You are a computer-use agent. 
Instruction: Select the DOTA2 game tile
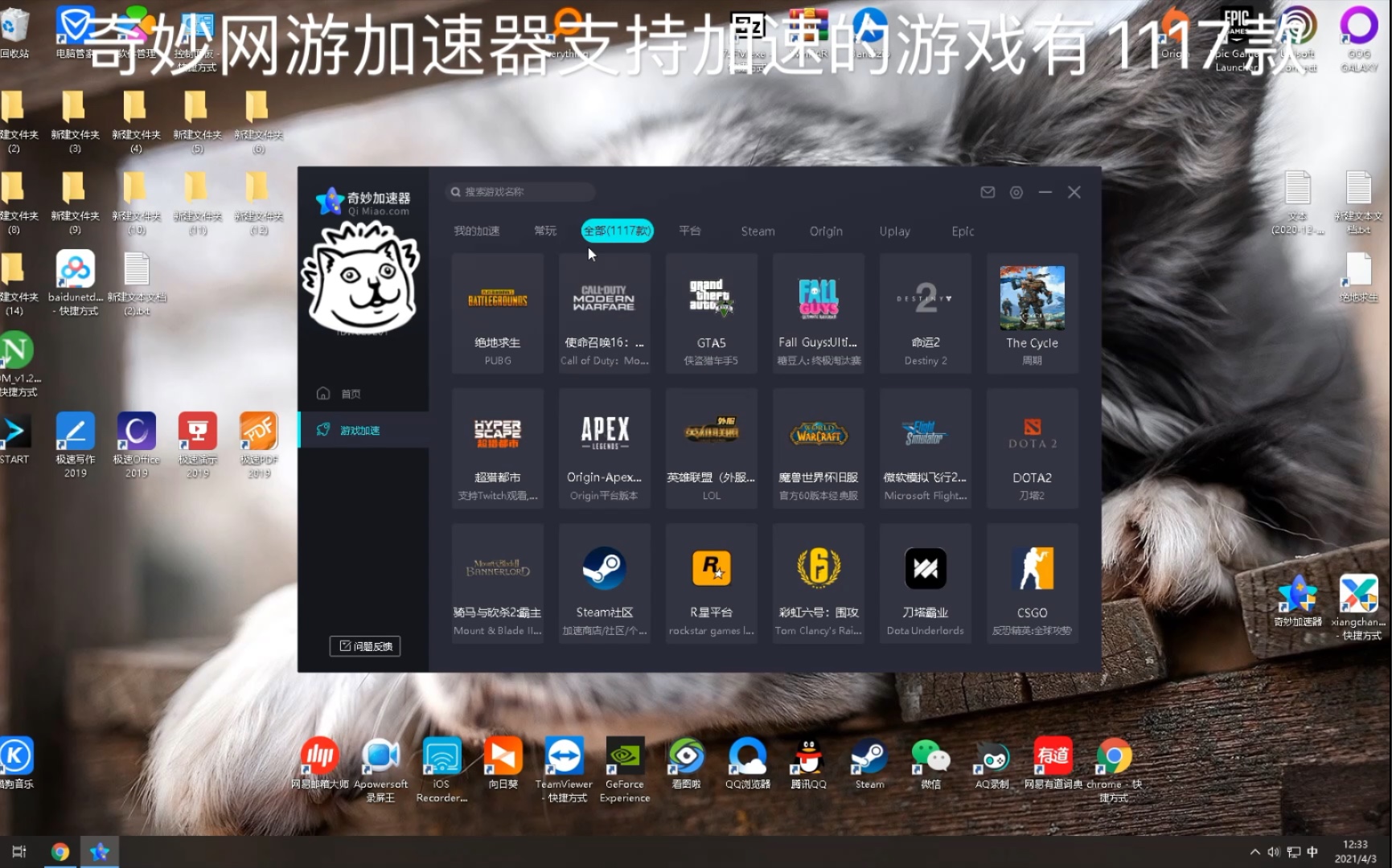tap(1032, 448)
